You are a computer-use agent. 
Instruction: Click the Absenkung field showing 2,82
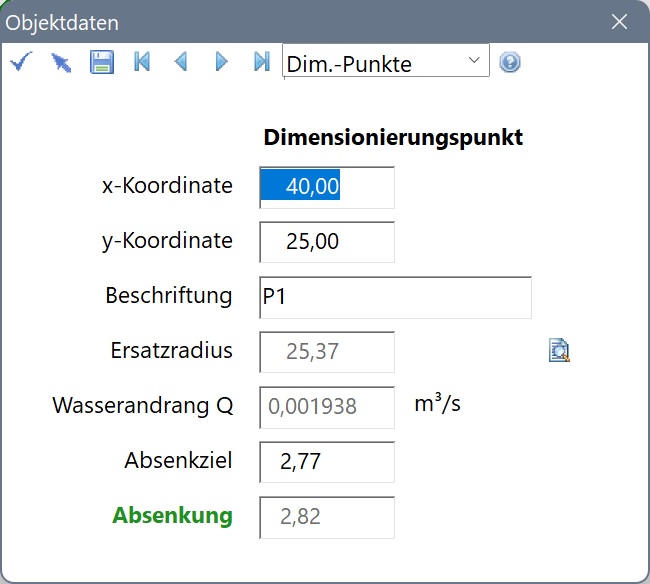tap(327, 517)
